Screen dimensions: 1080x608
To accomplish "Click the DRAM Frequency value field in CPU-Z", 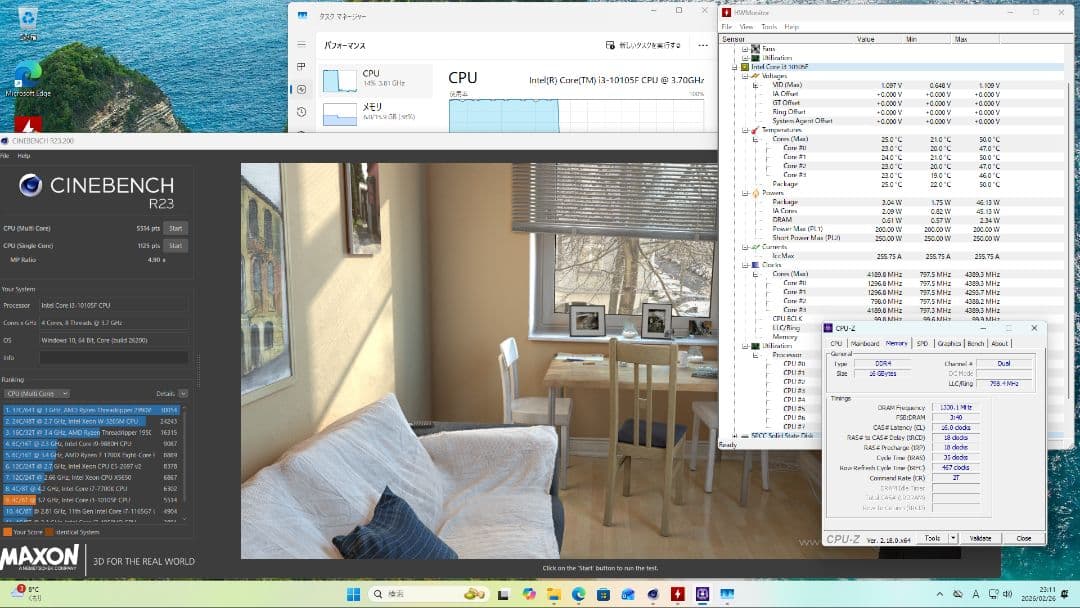I will (955, 408).
